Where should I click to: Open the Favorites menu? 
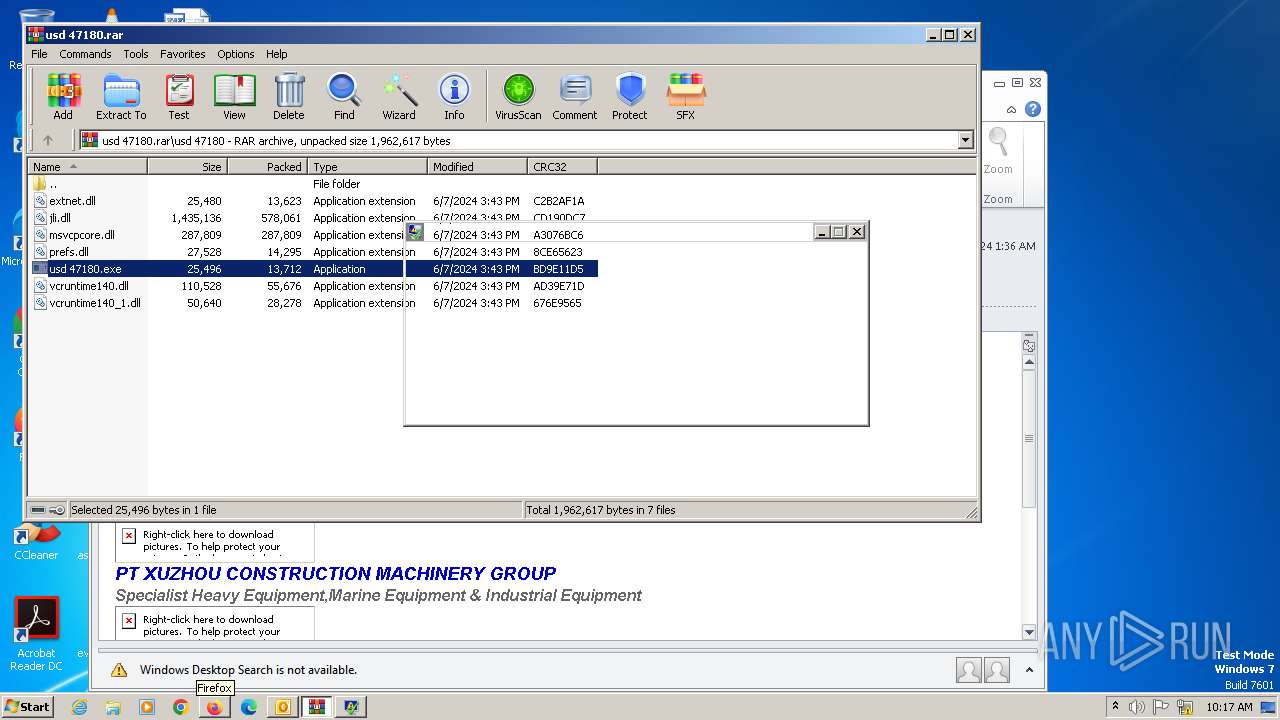tap(183, 54)
